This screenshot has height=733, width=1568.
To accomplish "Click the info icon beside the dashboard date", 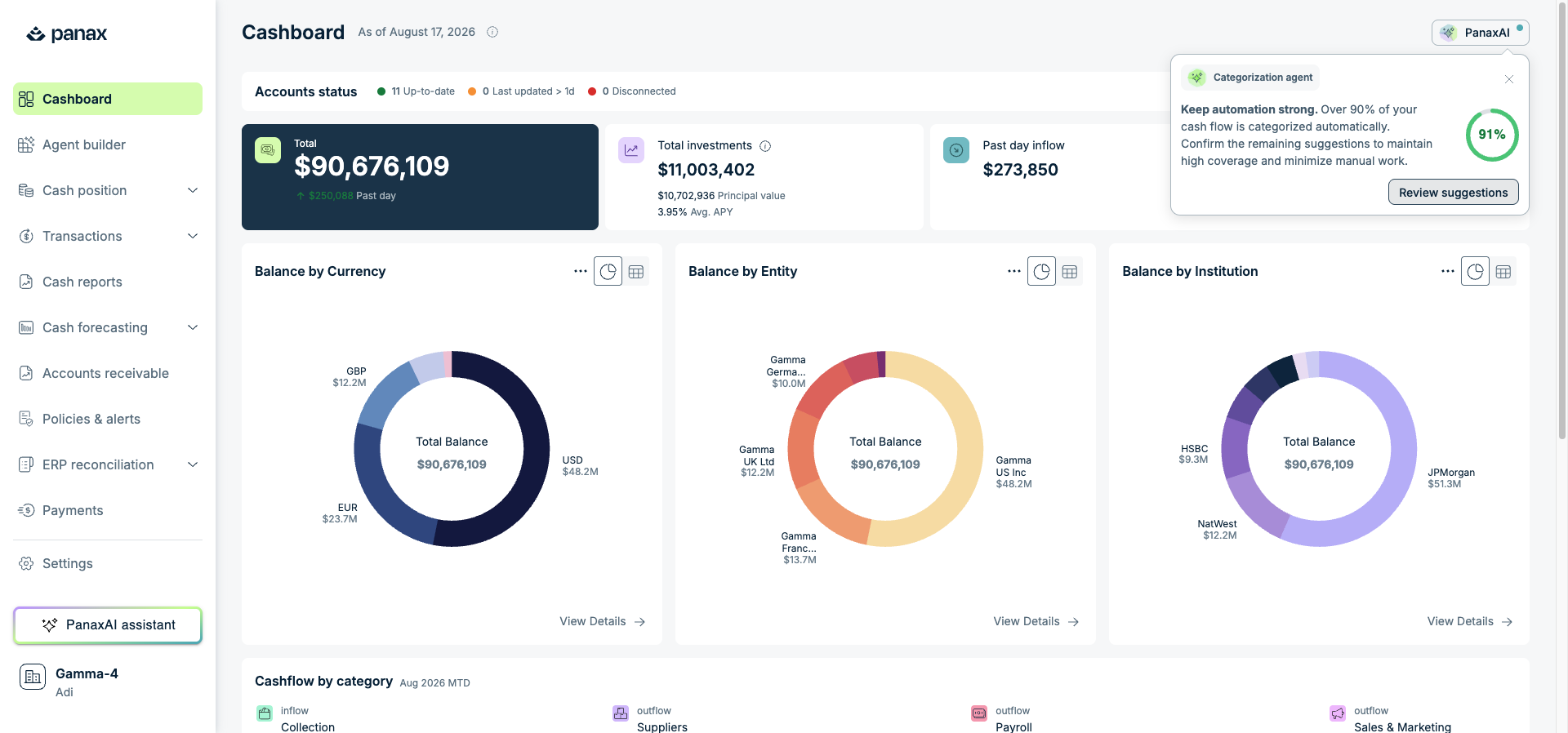I will tap(492, 32).
